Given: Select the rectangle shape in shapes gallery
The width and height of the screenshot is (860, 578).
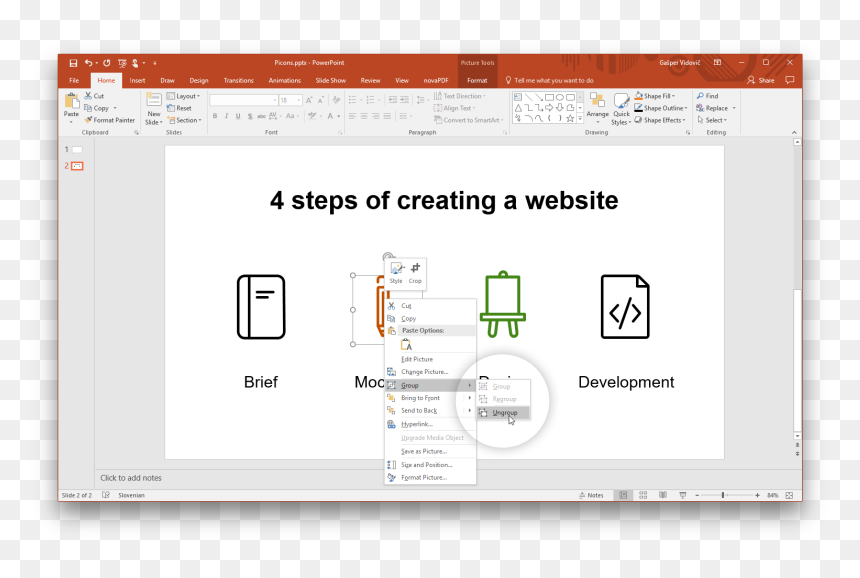Looking at the screenshot, I should (x=549, y=97).
